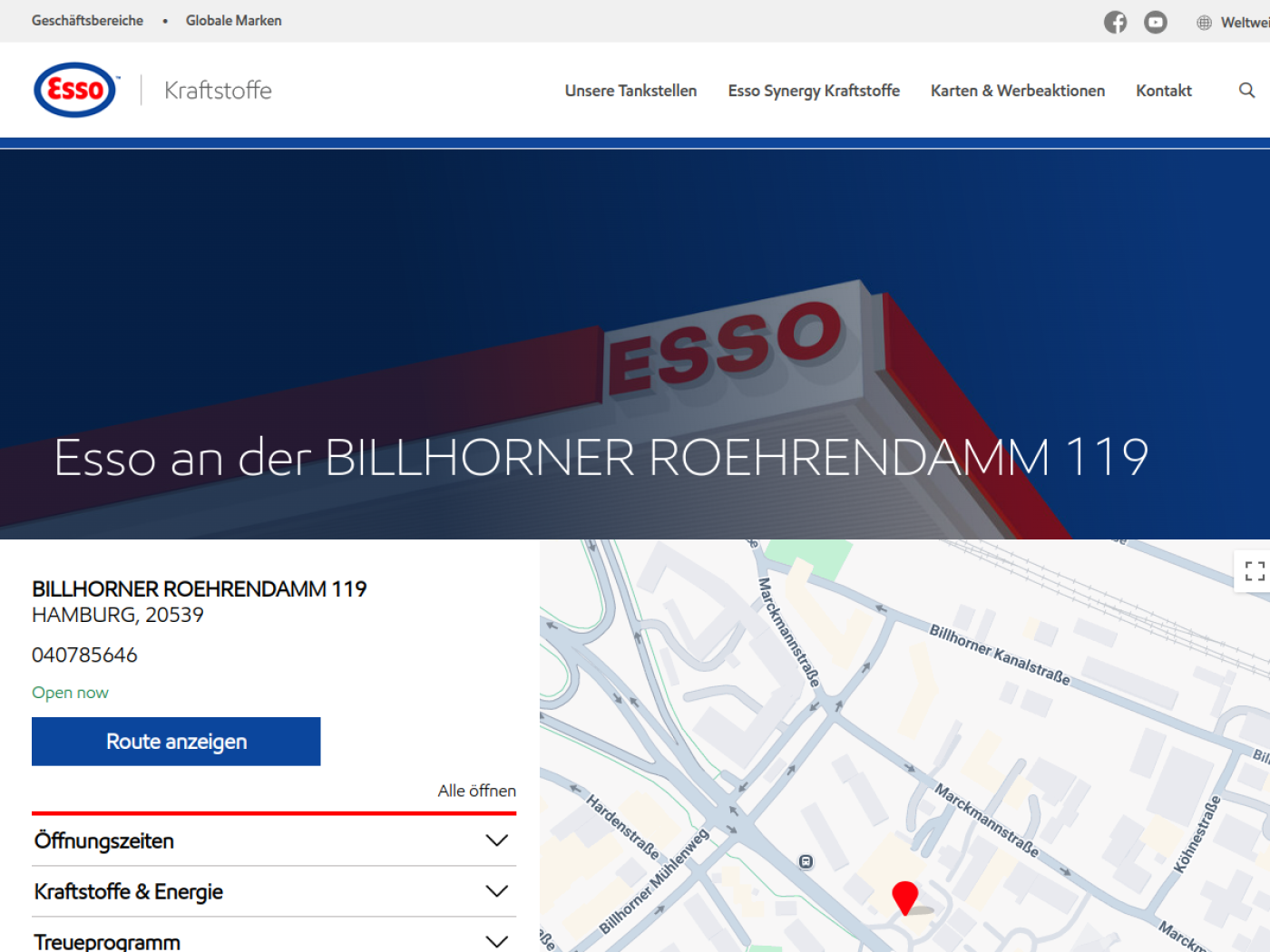Open the Kontakt menu item
The width and height of the screenshot is (1270, 952).
click(x=1164, y=91)
